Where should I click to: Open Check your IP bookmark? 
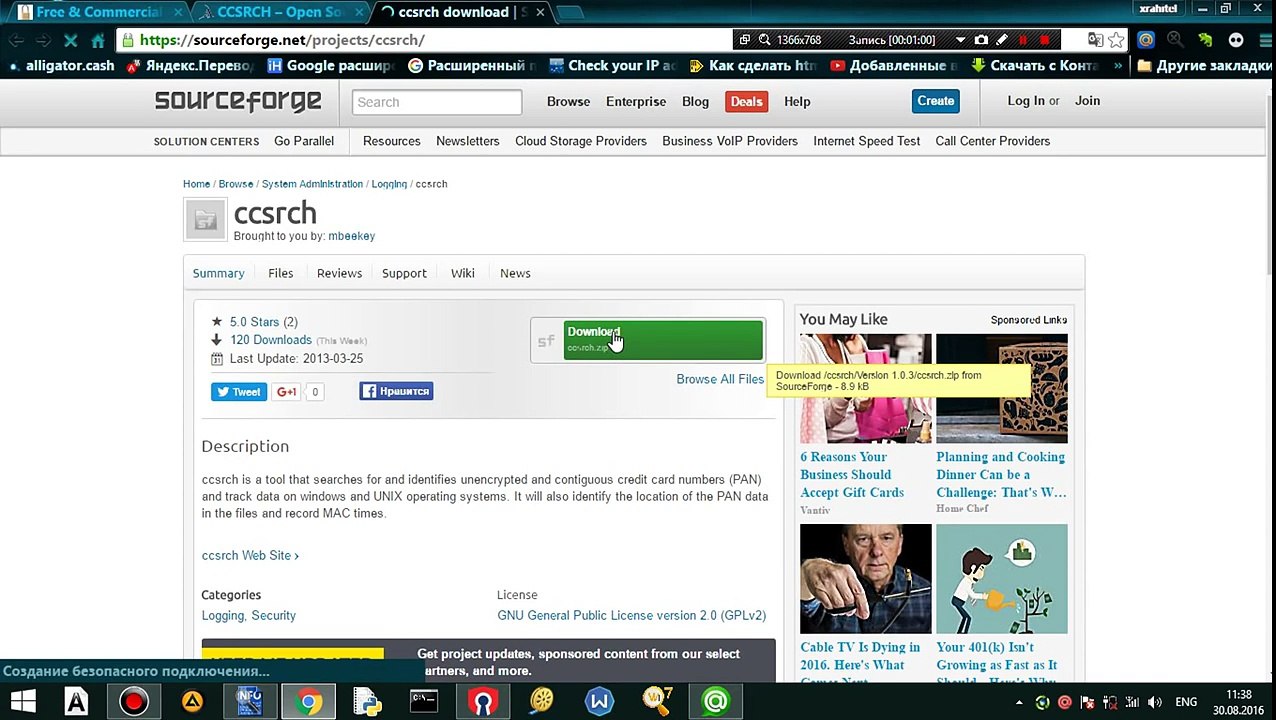(x=612, y=66)
